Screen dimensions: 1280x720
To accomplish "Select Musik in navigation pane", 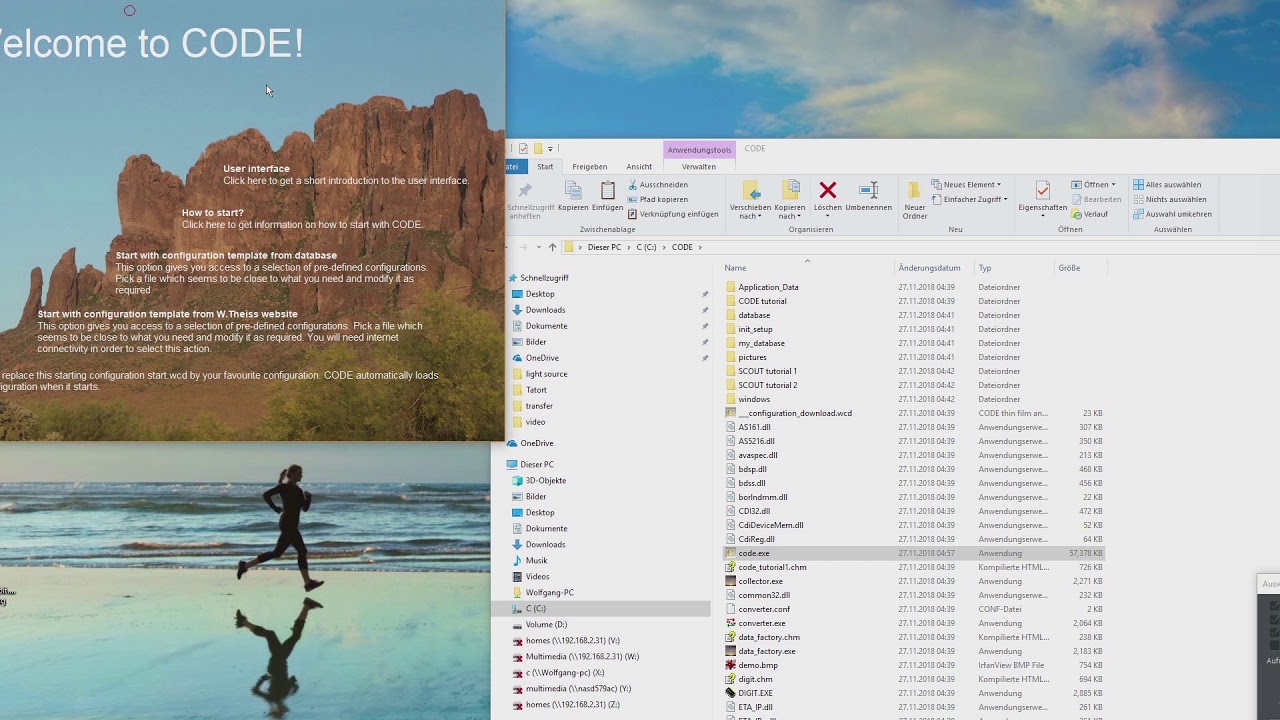I will point(536,561).
